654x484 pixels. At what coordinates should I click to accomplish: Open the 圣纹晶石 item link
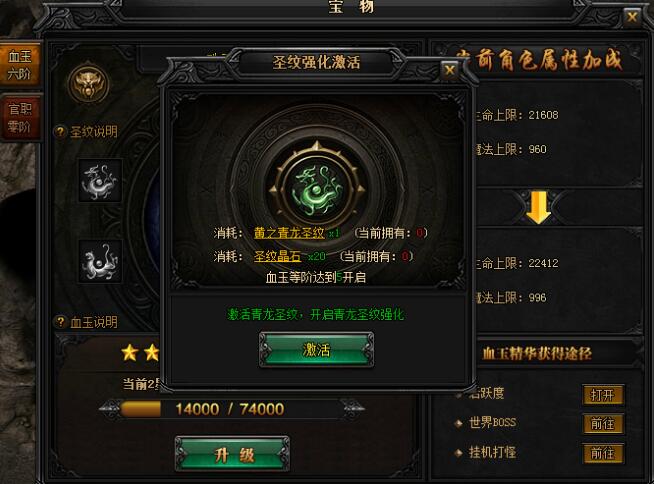277,256
